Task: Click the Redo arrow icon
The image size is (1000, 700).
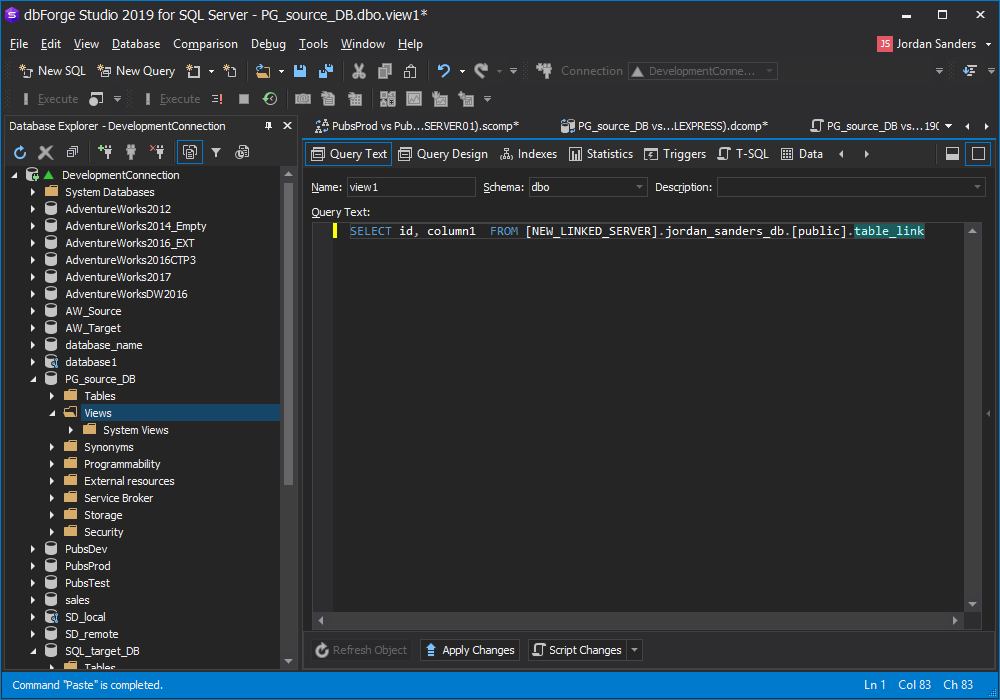Action: click(x=482, y=71)
